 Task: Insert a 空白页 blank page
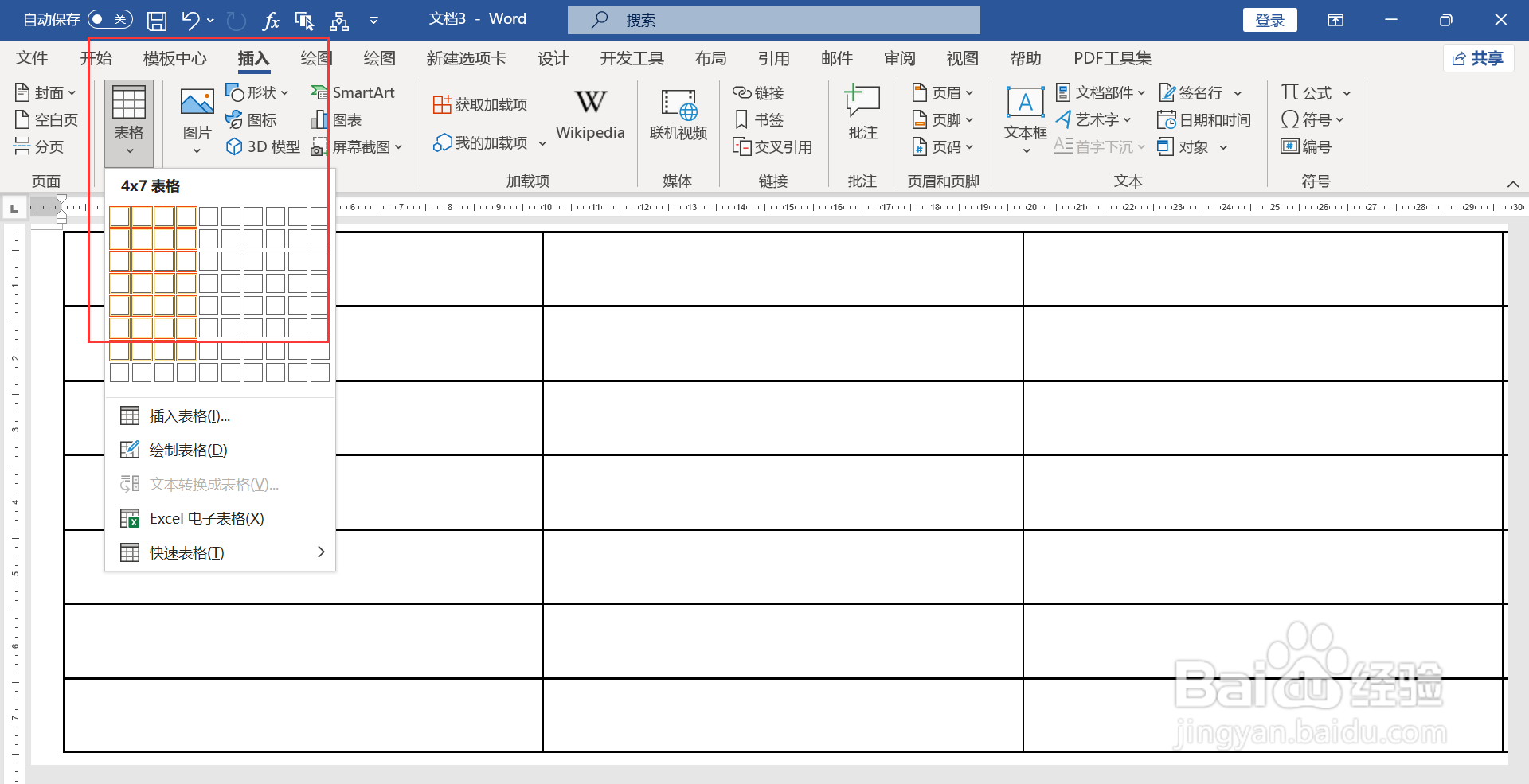pyautogui.click(x=46, y=120)
